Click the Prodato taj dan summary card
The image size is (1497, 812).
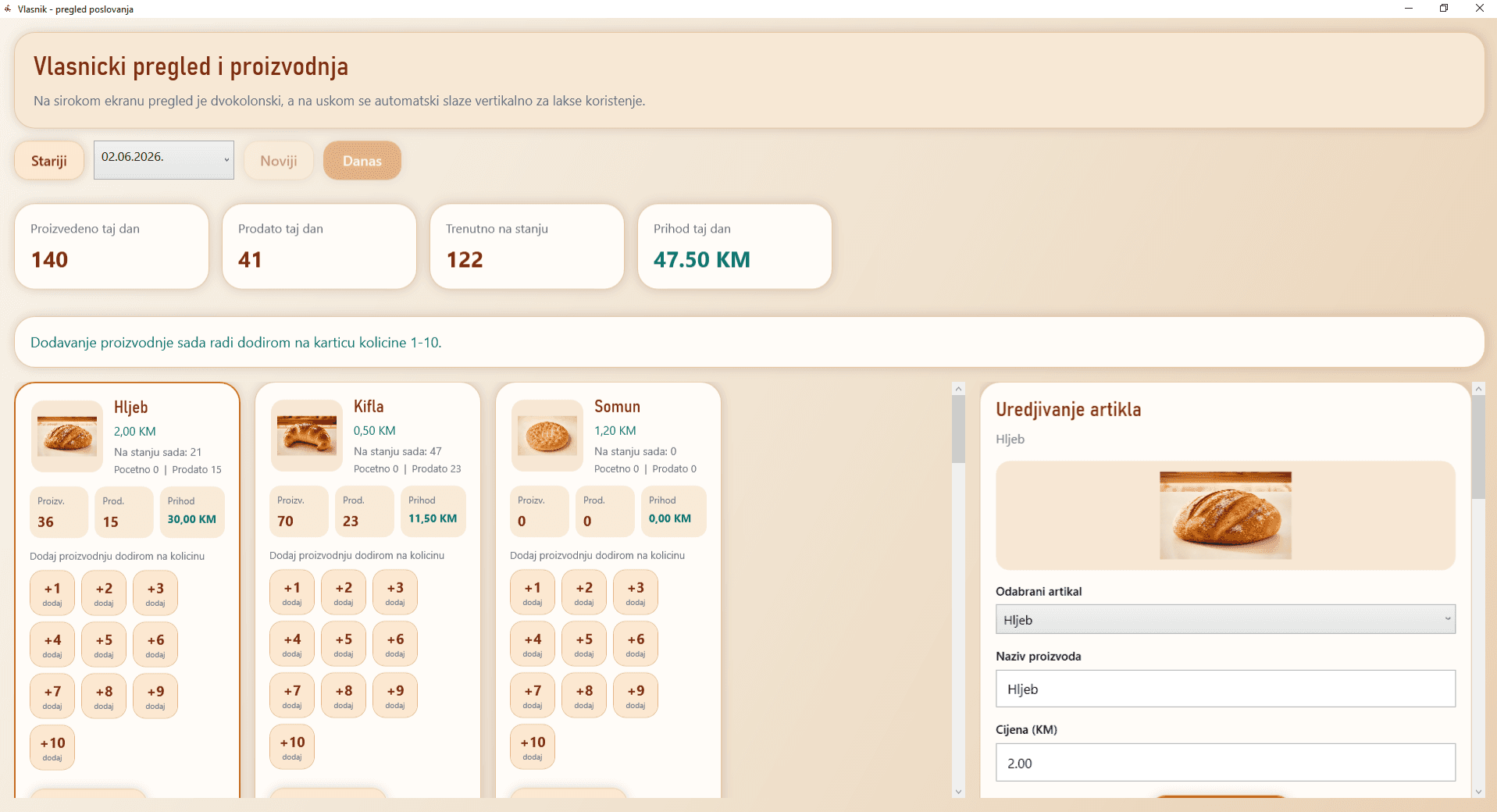[319, 247]
